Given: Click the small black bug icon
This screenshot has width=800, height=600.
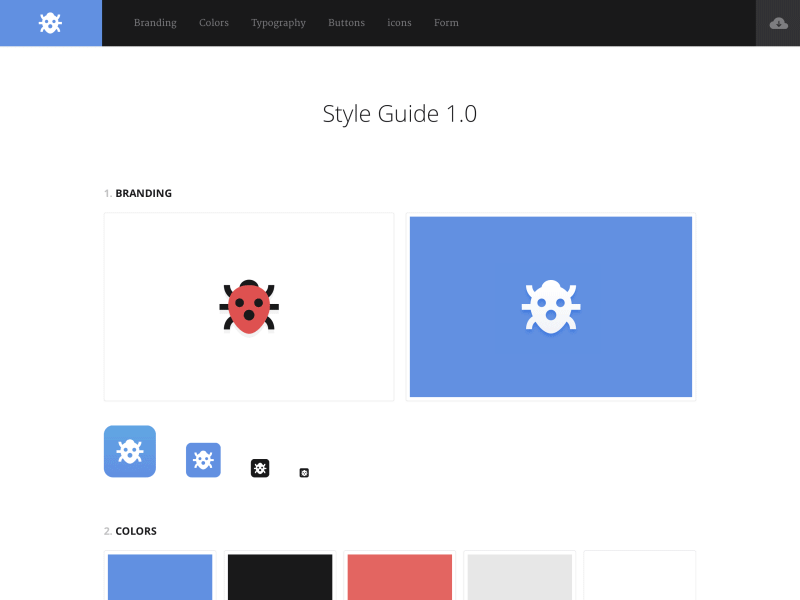Looking at the screenshot, I should pos(260,468).
